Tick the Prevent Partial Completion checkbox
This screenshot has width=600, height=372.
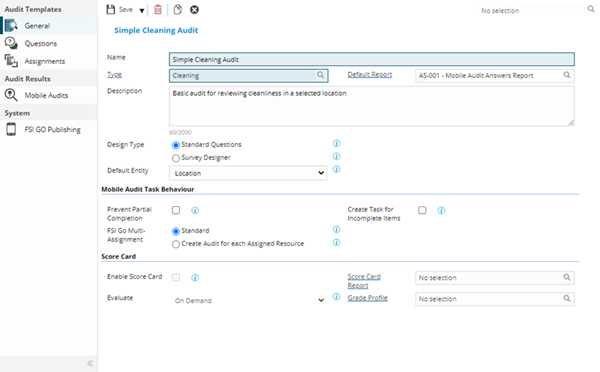pos(176,210)
